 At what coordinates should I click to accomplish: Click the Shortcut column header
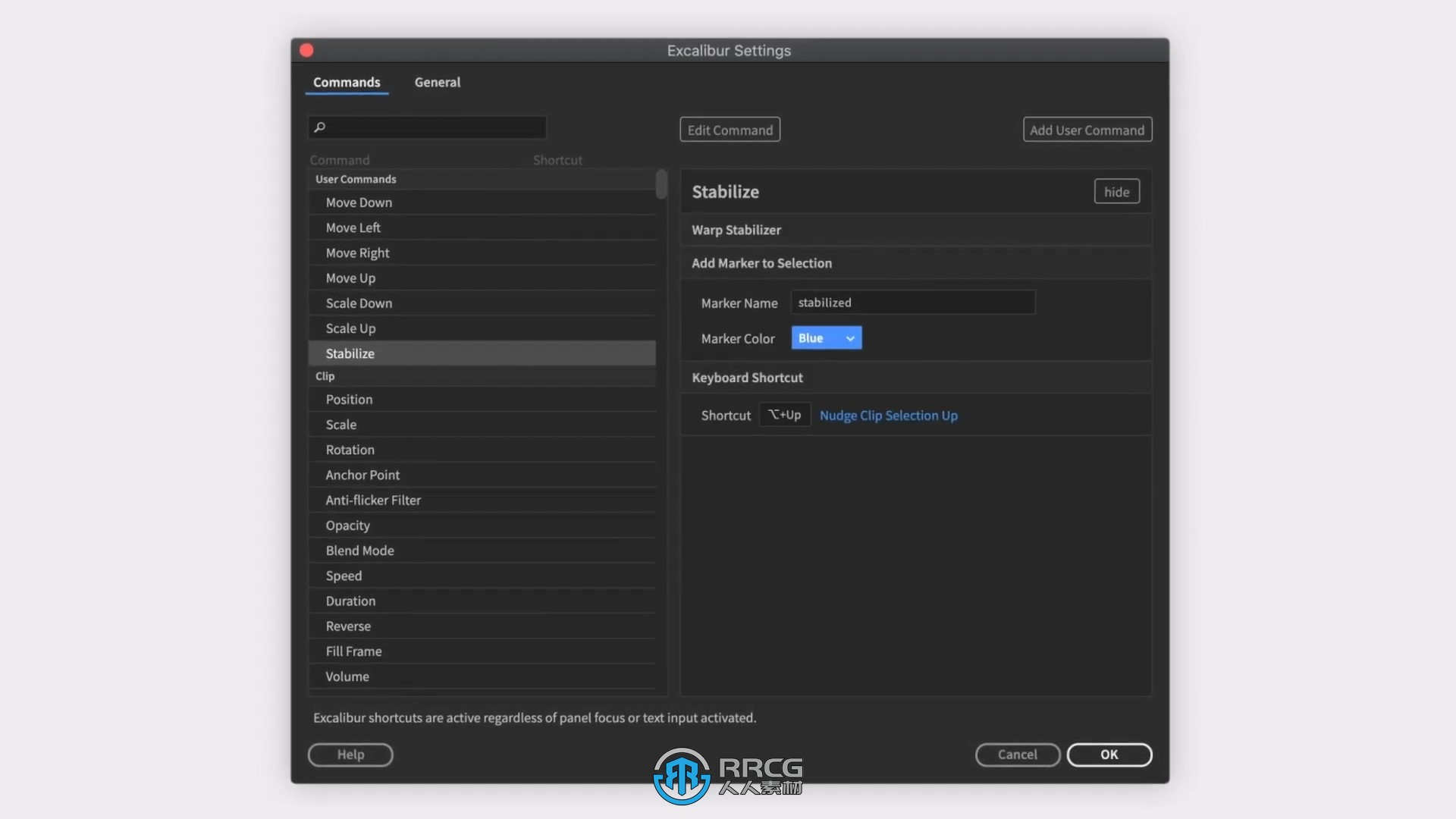click(557, 160)
